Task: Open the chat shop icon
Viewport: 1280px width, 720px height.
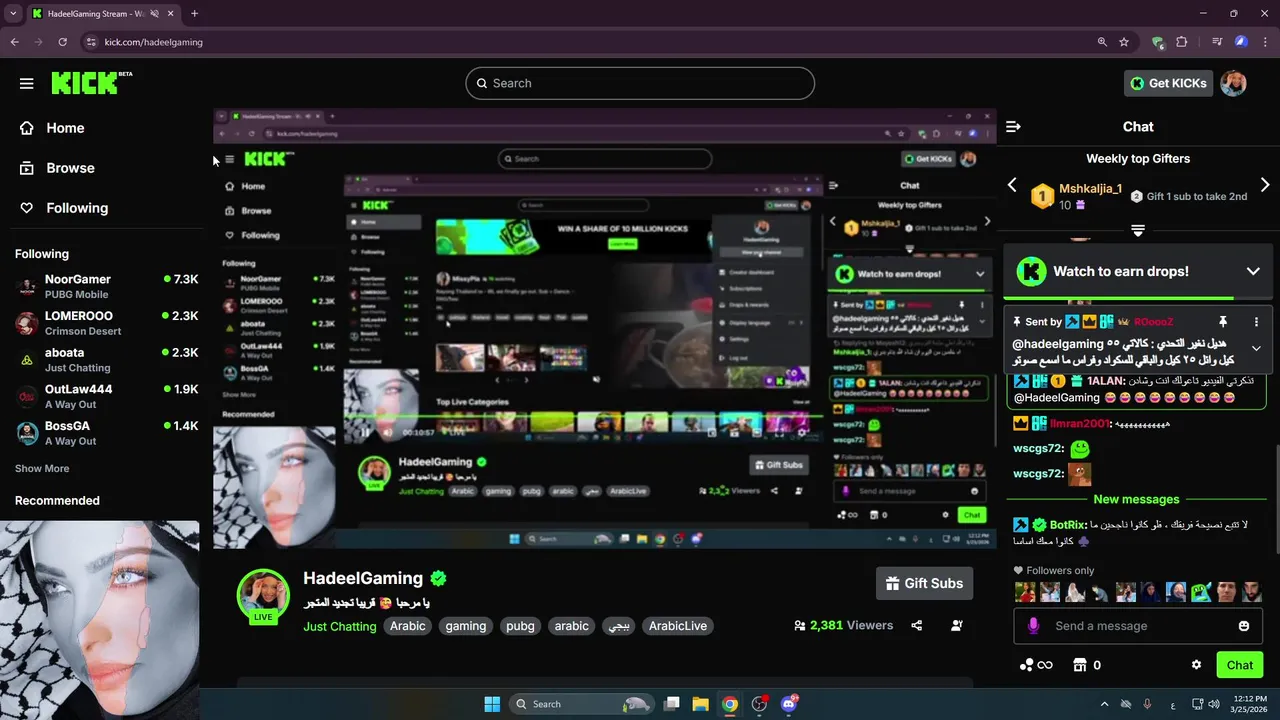Action: point(1079,665)
